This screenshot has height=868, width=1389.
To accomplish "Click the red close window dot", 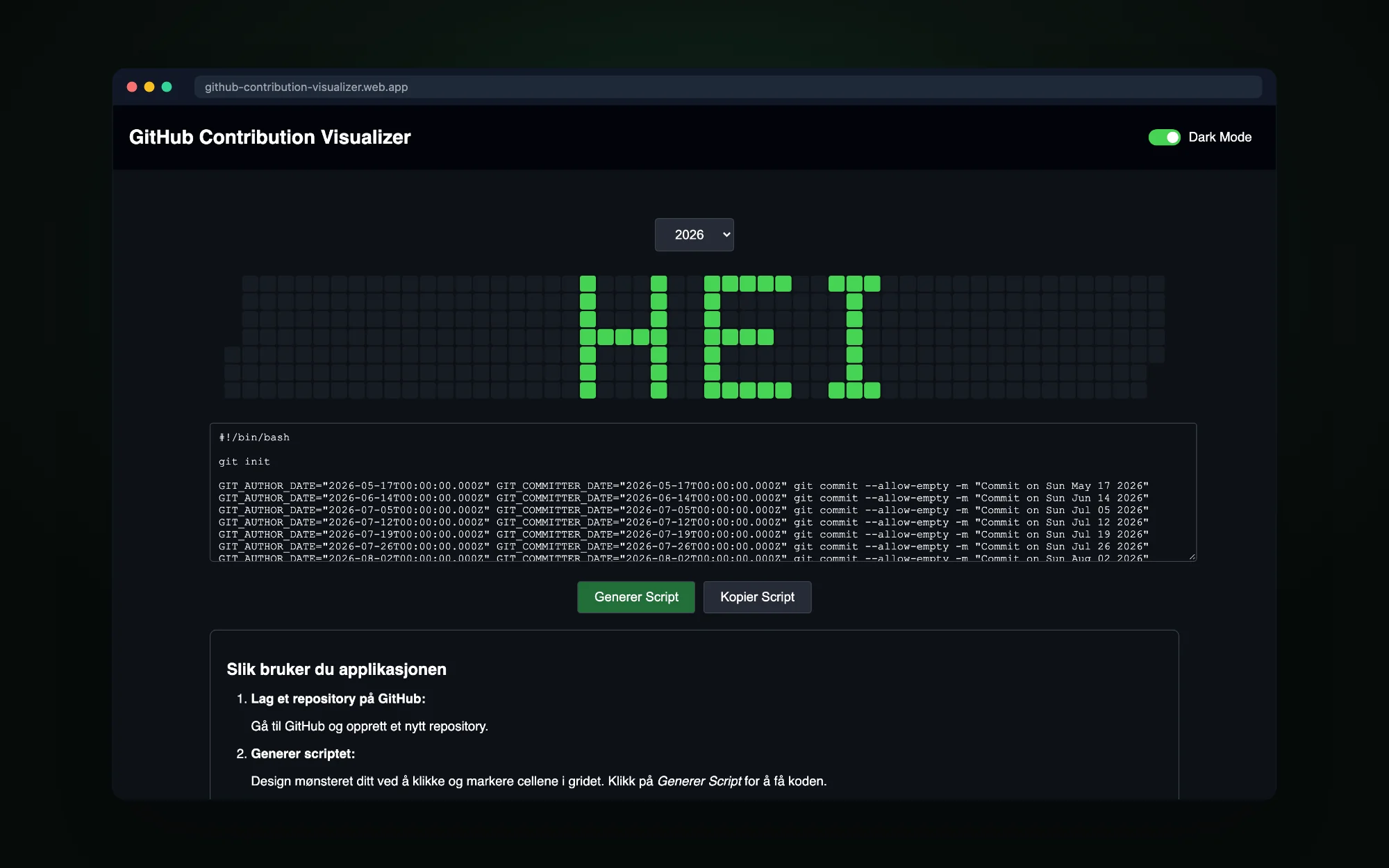I will 132,87.
